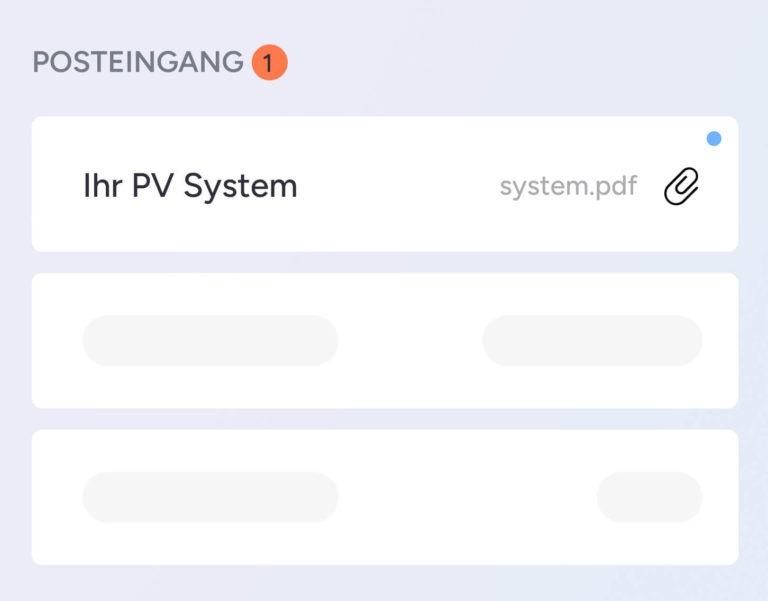768x601 pixels.
Task: Click the orange unread count badge
Action: [269, 63]
